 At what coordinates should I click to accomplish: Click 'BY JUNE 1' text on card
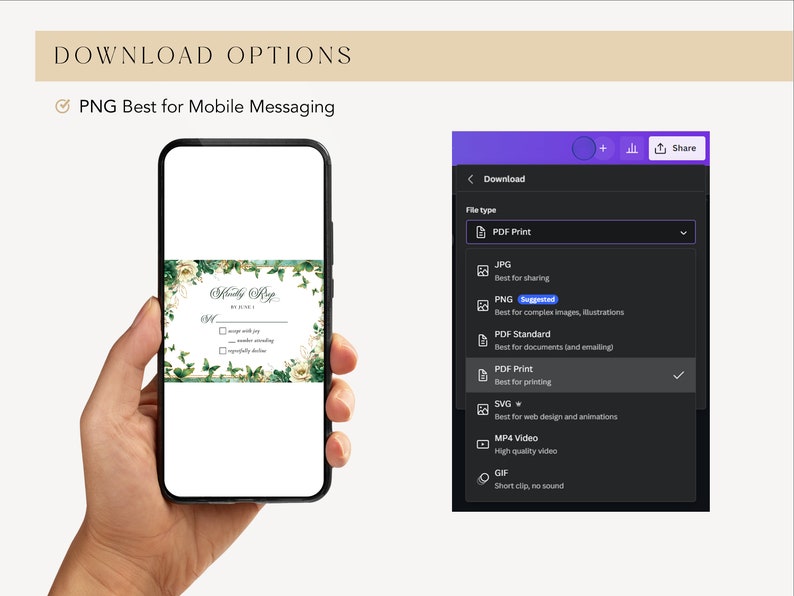pyautogui.click(x=243, y=307)
